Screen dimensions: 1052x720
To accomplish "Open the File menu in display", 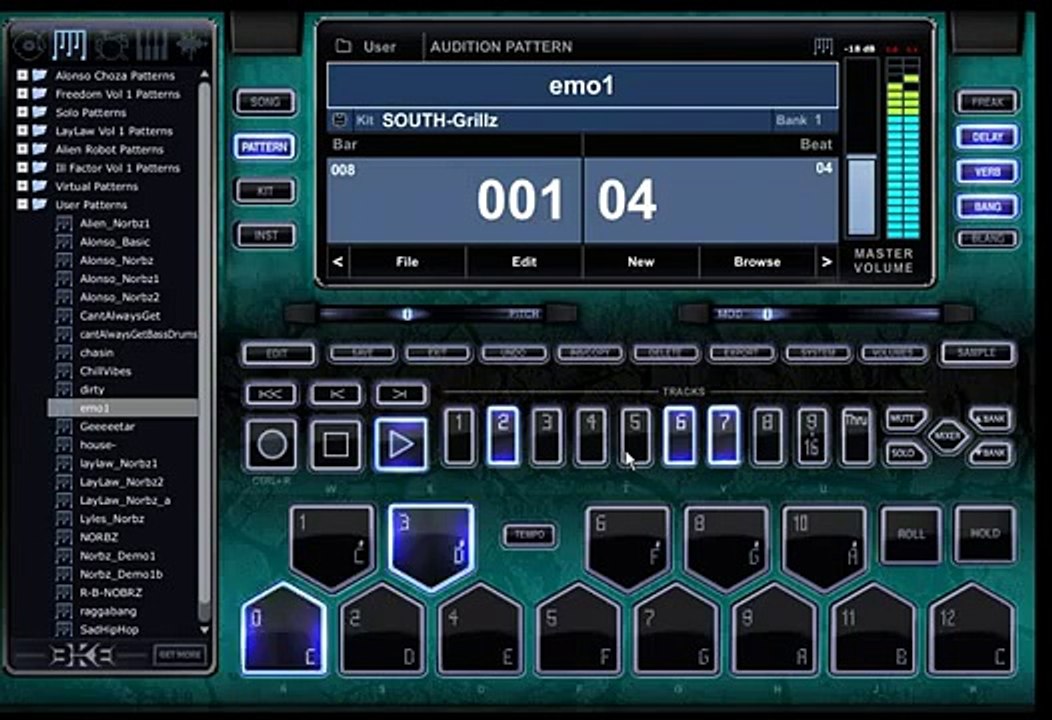I will coord(407,262).
